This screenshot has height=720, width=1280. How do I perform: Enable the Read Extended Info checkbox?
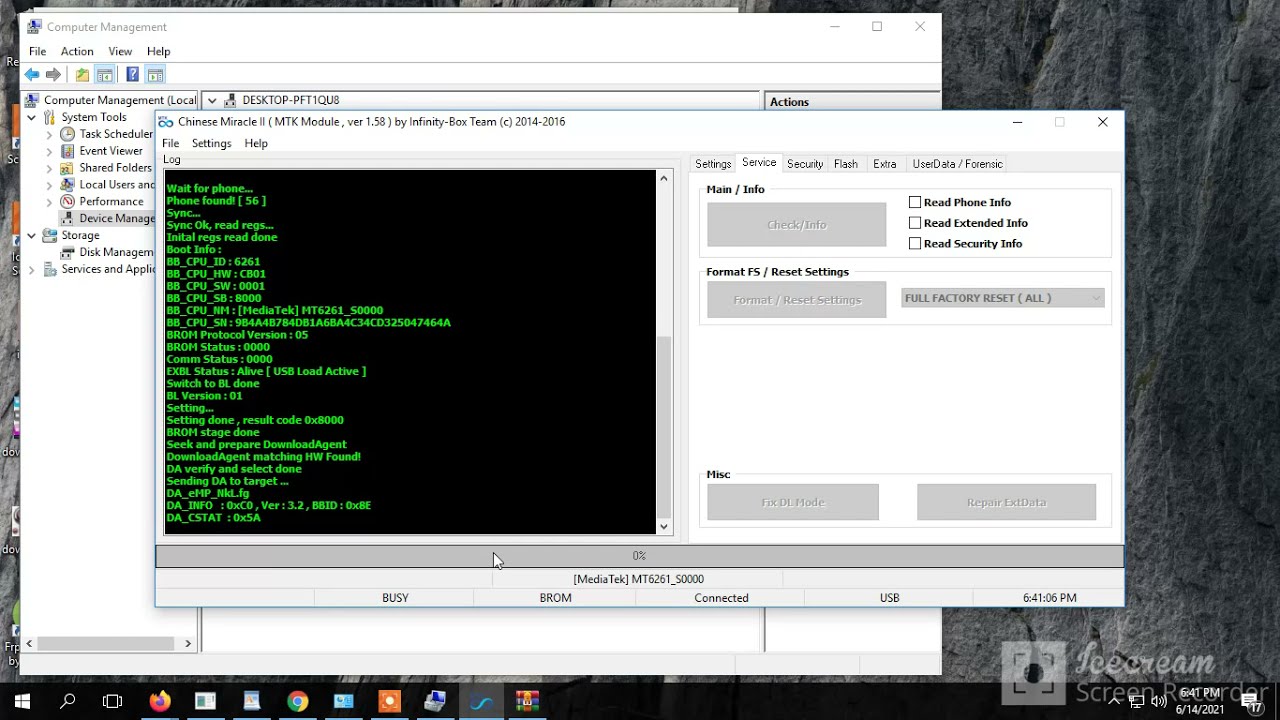tap(915, 223)
